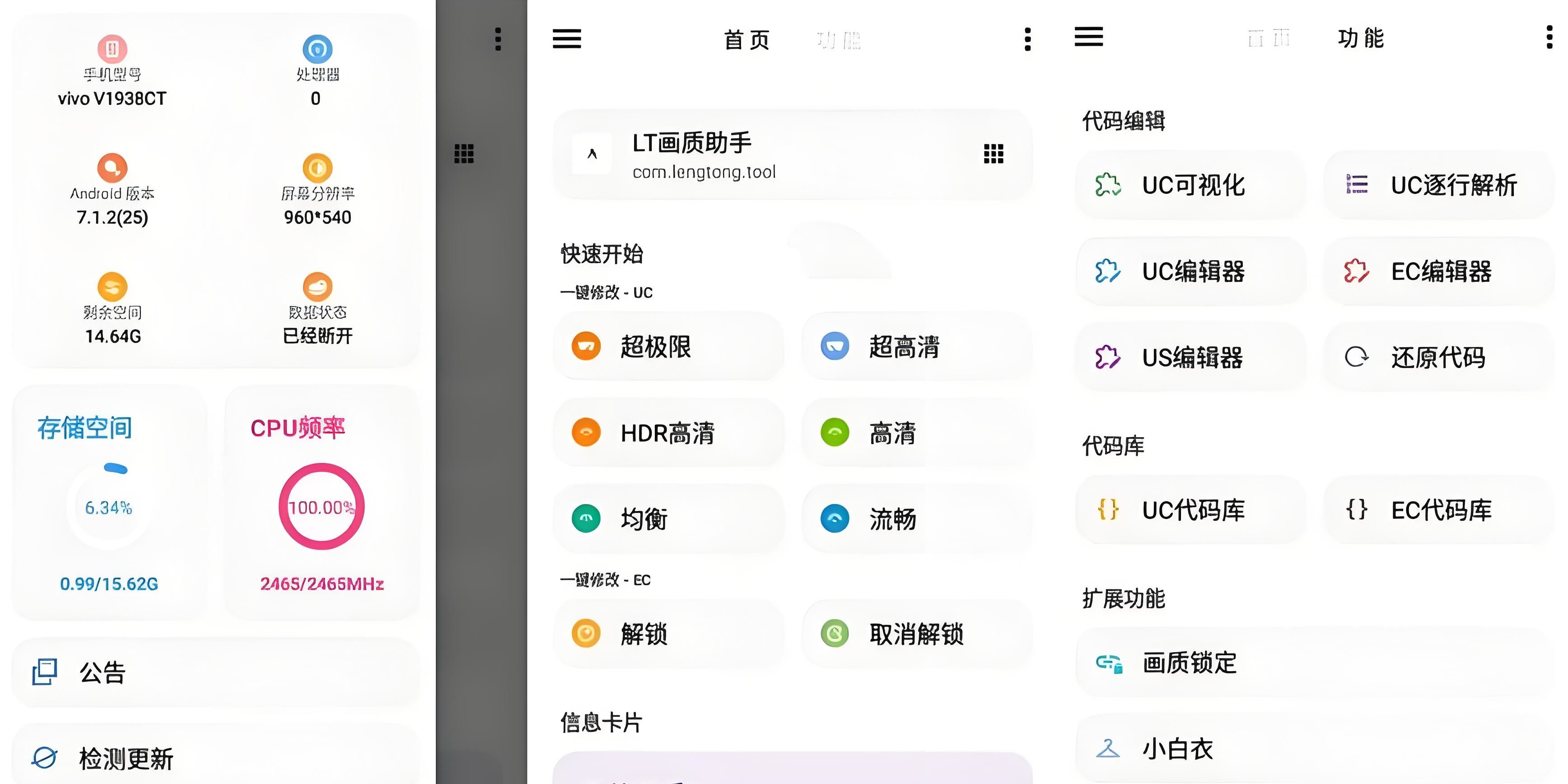The width and height of the screenshot is (1568, 784).
Task: Tap the 存储空间 6.34% progress ring
Action: (108, 506)
